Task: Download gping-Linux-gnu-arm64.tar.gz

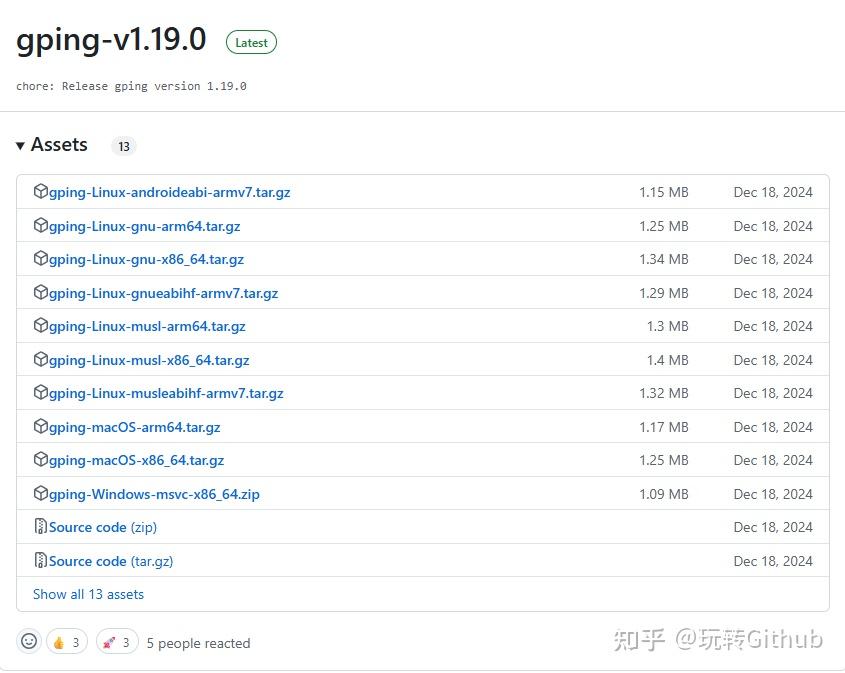Action: [144, 226]
